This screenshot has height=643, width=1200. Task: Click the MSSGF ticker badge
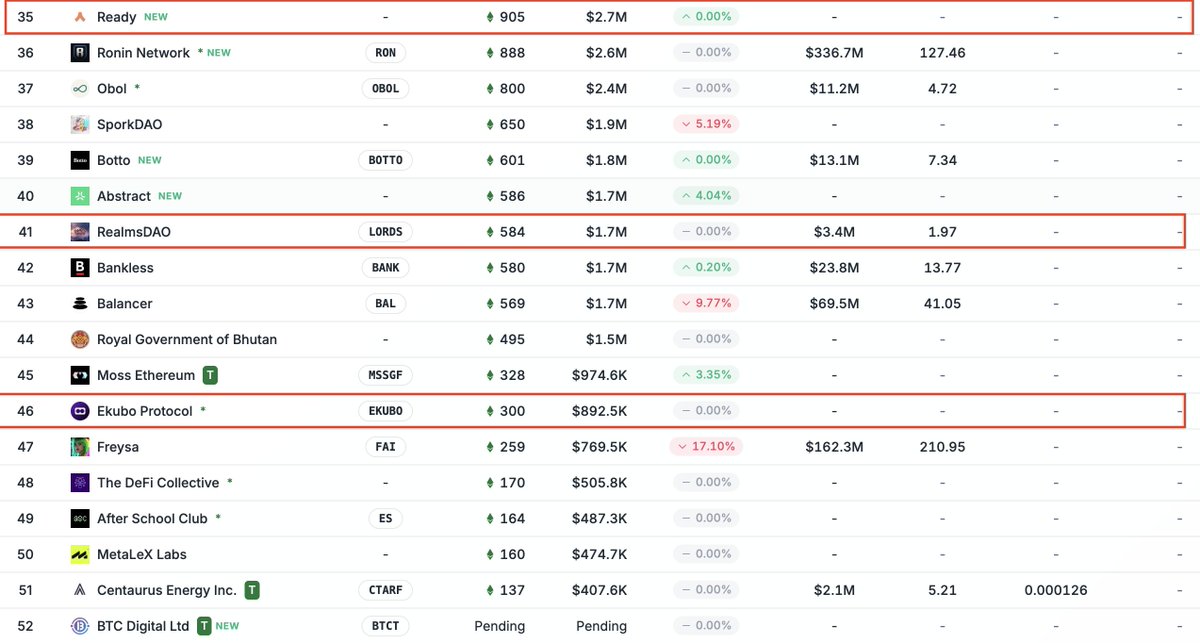(385, 375)
